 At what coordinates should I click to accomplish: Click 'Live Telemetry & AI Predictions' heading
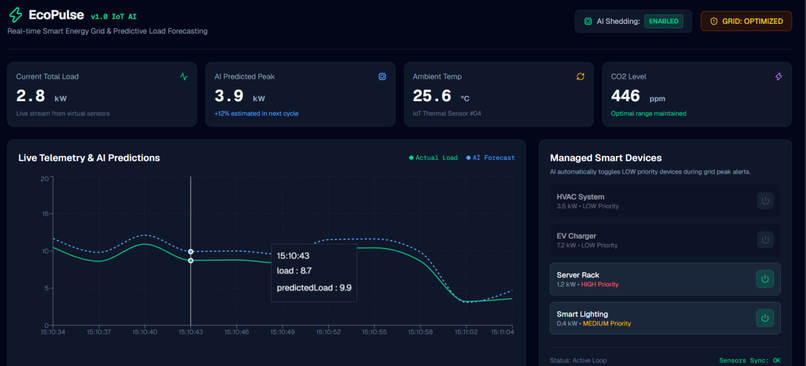[89, 158]
